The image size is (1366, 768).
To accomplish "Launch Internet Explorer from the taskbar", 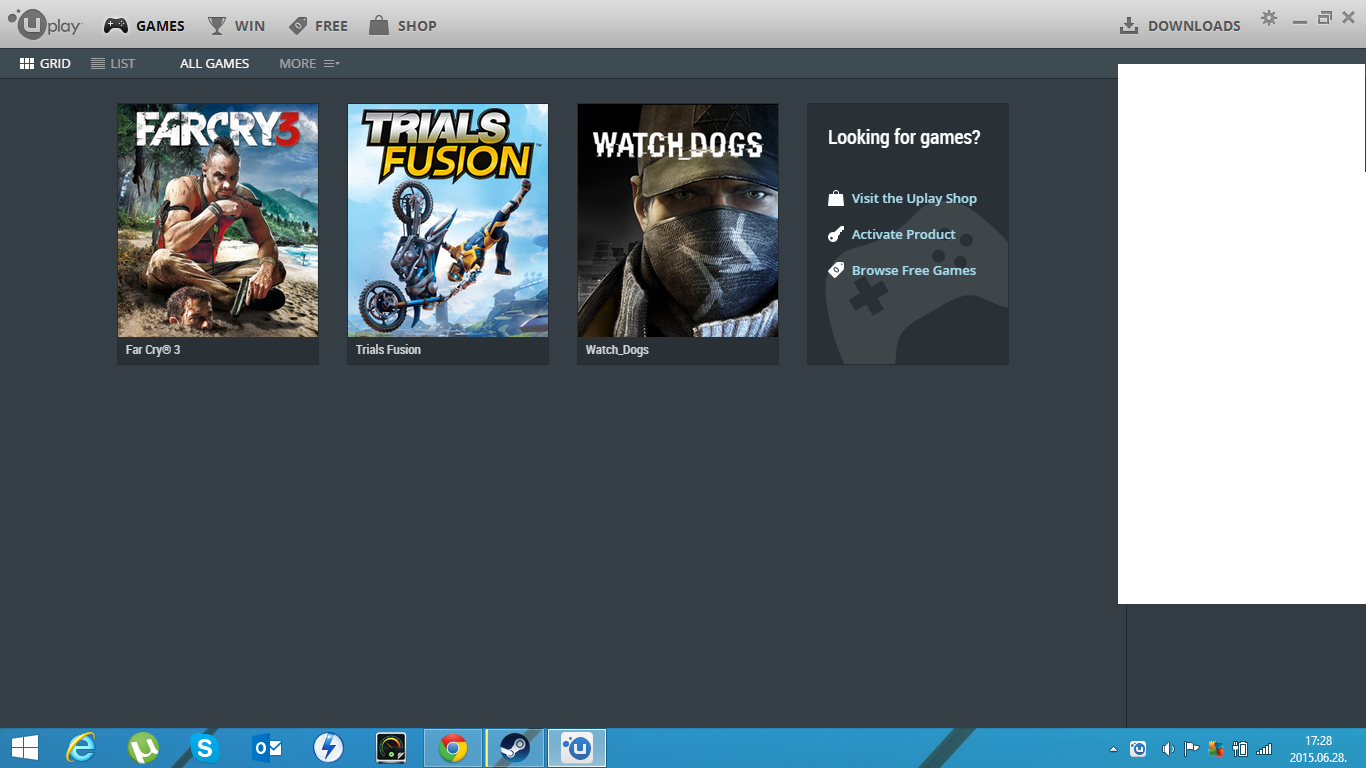I will (x=80, y=748).
